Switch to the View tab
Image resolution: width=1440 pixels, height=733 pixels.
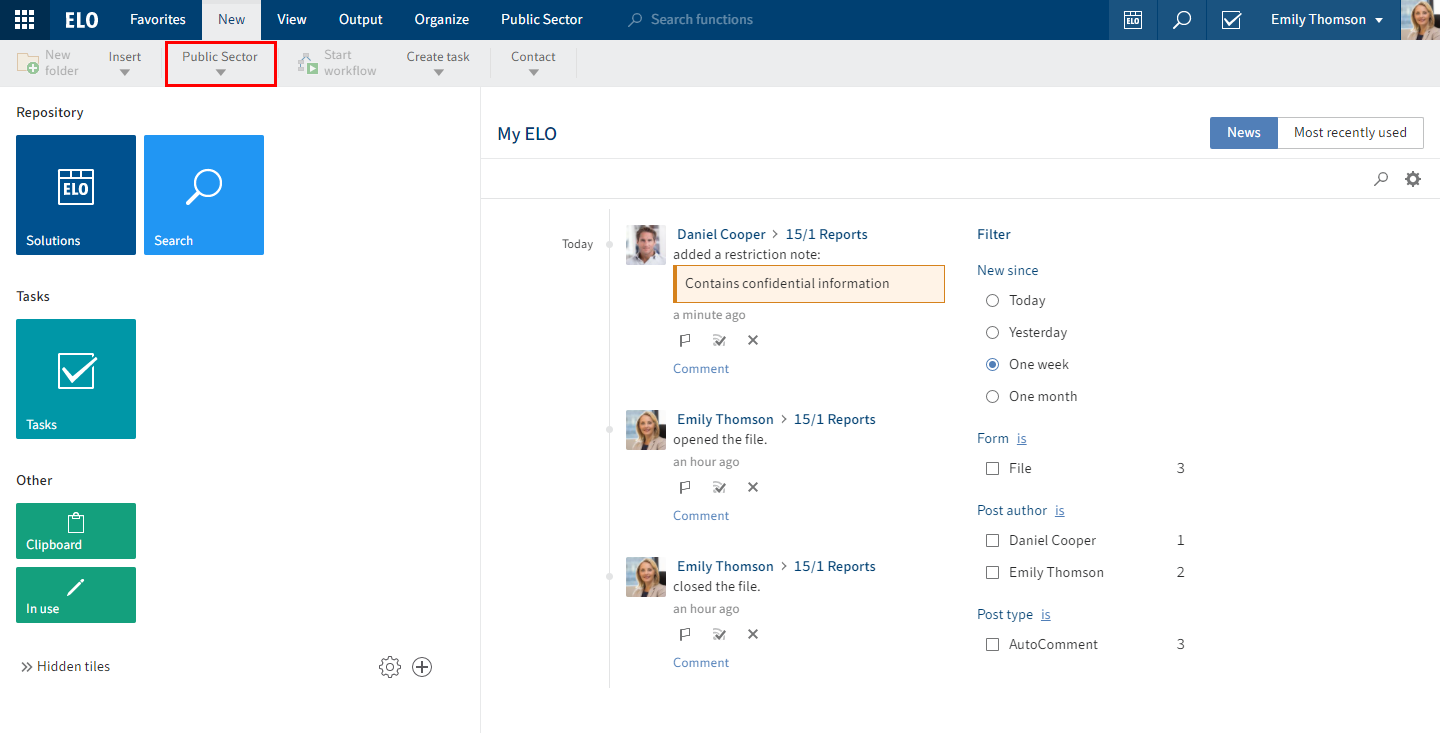click(292, 20)
